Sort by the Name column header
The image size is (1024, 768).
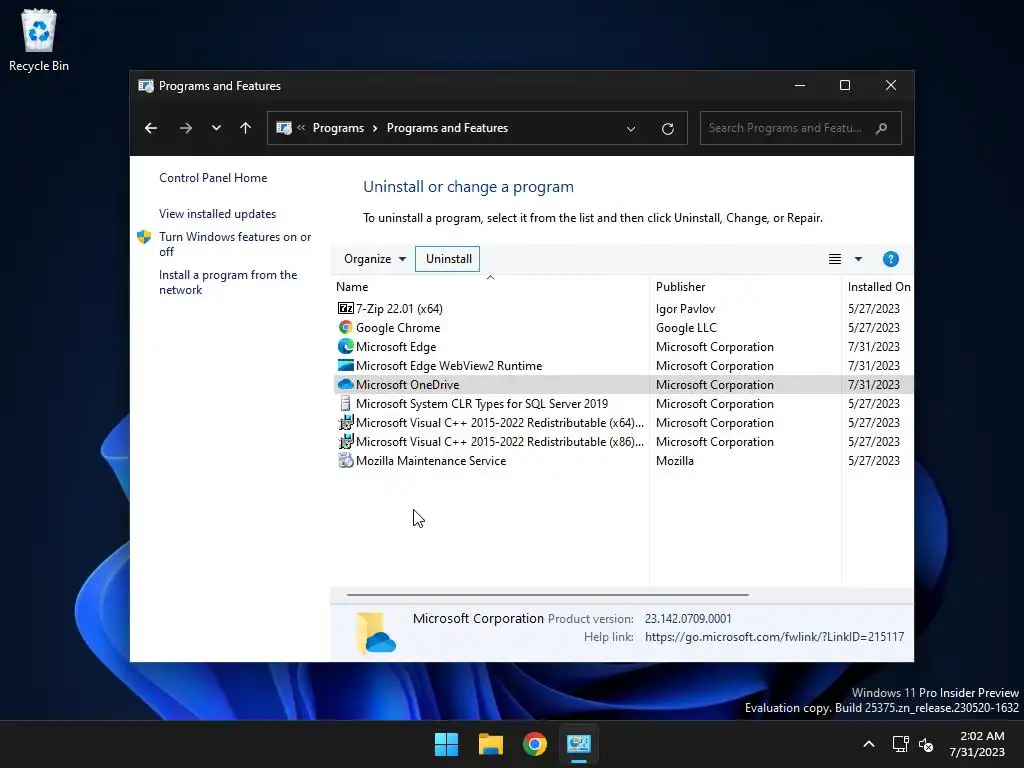point(490,287)
